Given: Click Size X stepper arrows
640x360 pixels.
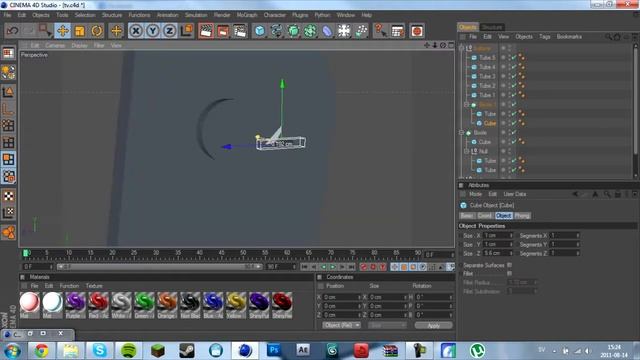Looking at the screenshot, I should (510, 236).
